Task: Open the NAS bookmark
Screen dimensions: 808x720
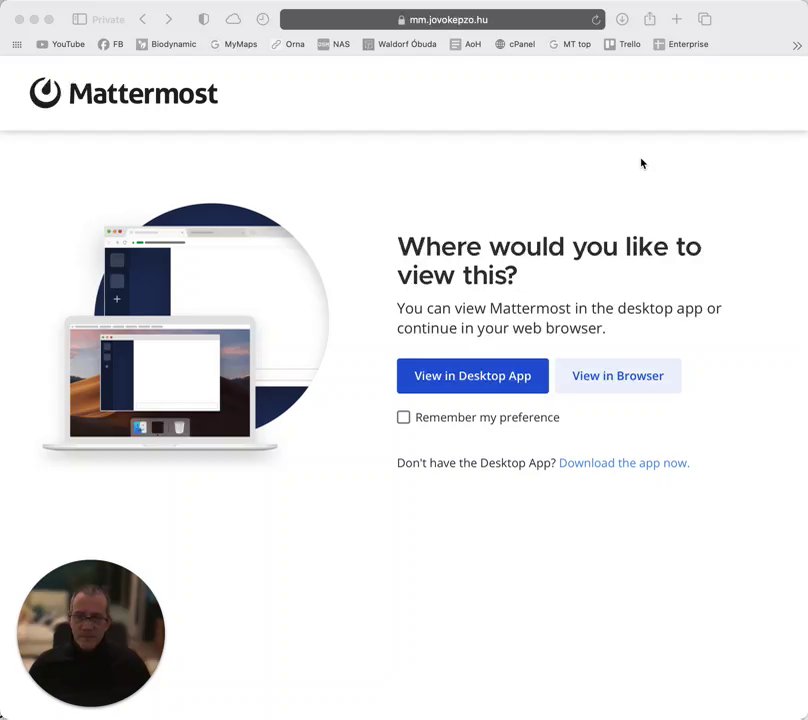Action: tap(334, 44)
